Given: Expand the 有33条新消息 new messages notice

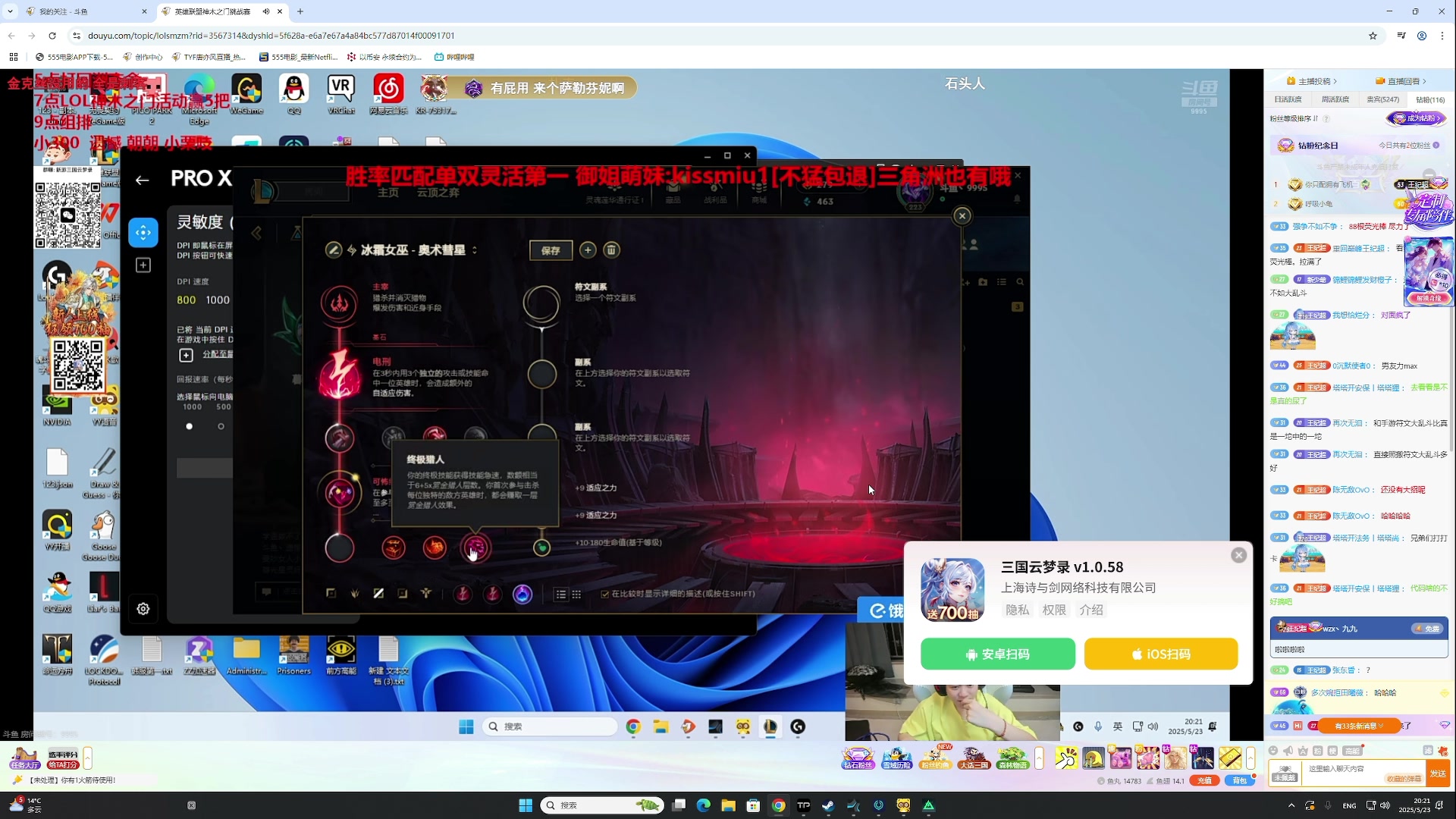Looking at the screenshot, I should click(x=1359, y=726).
